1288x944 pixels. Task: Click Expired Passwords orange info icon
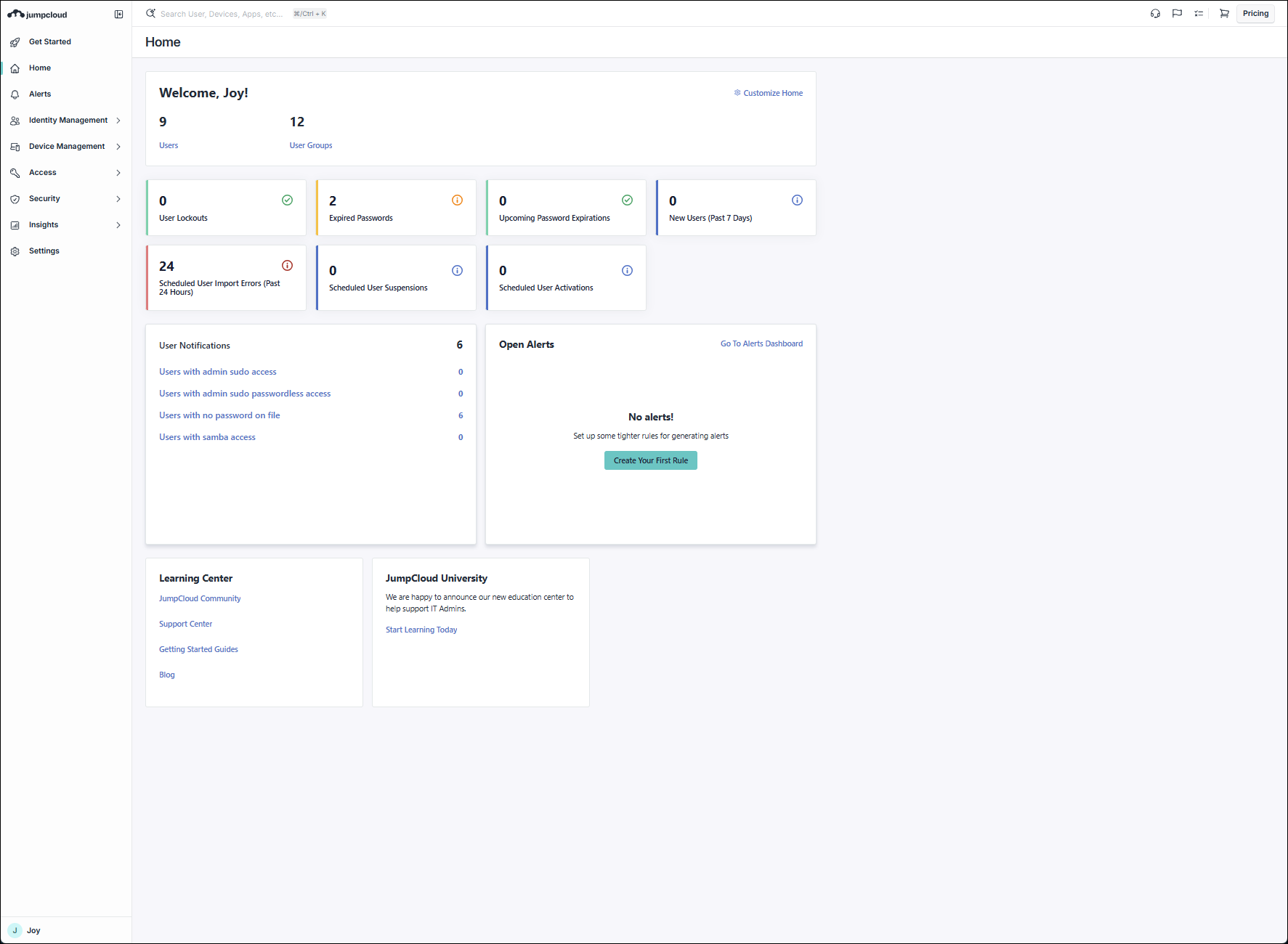pyautogui.click(x=457, y=200)
